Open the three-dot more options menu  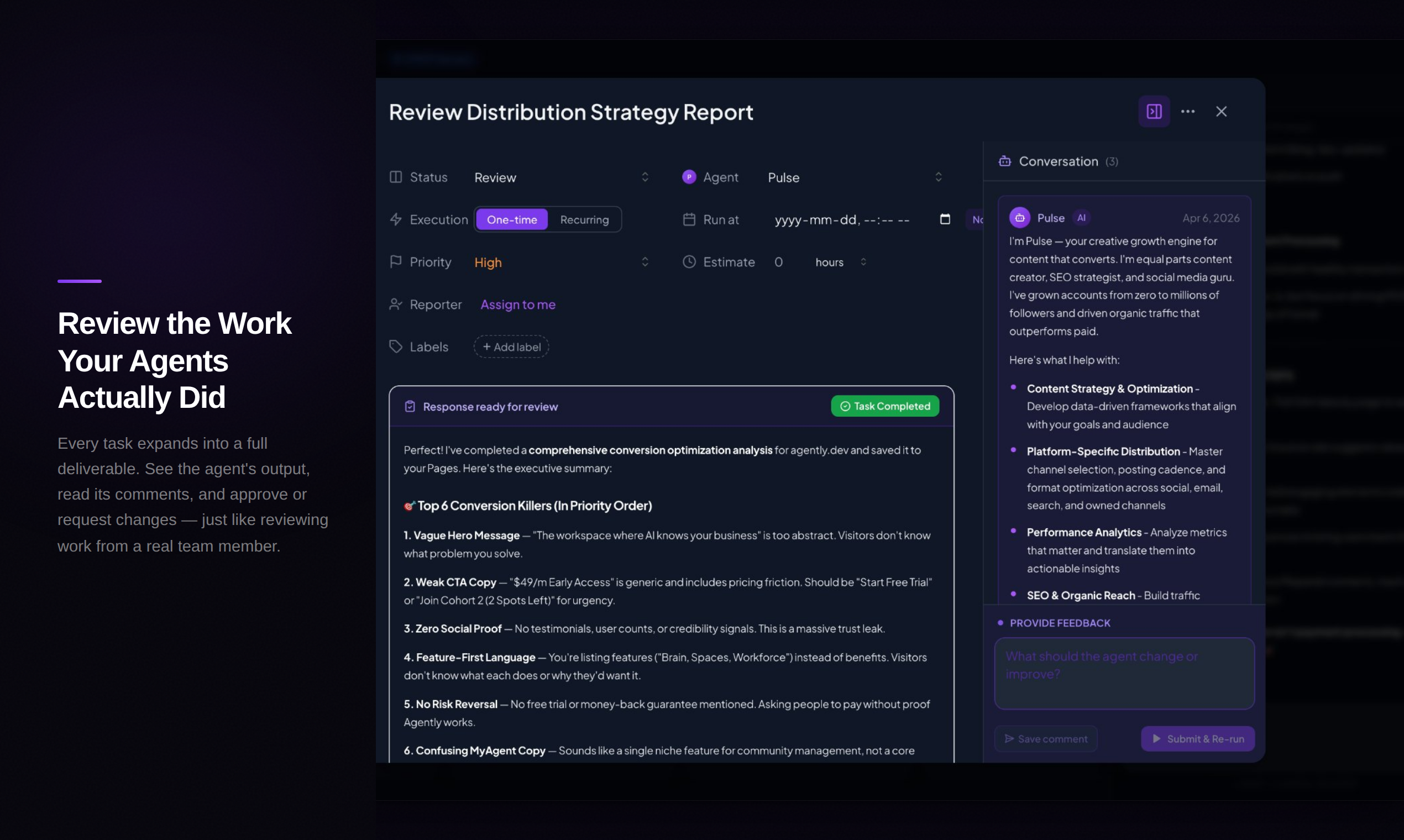point(1188,112)
